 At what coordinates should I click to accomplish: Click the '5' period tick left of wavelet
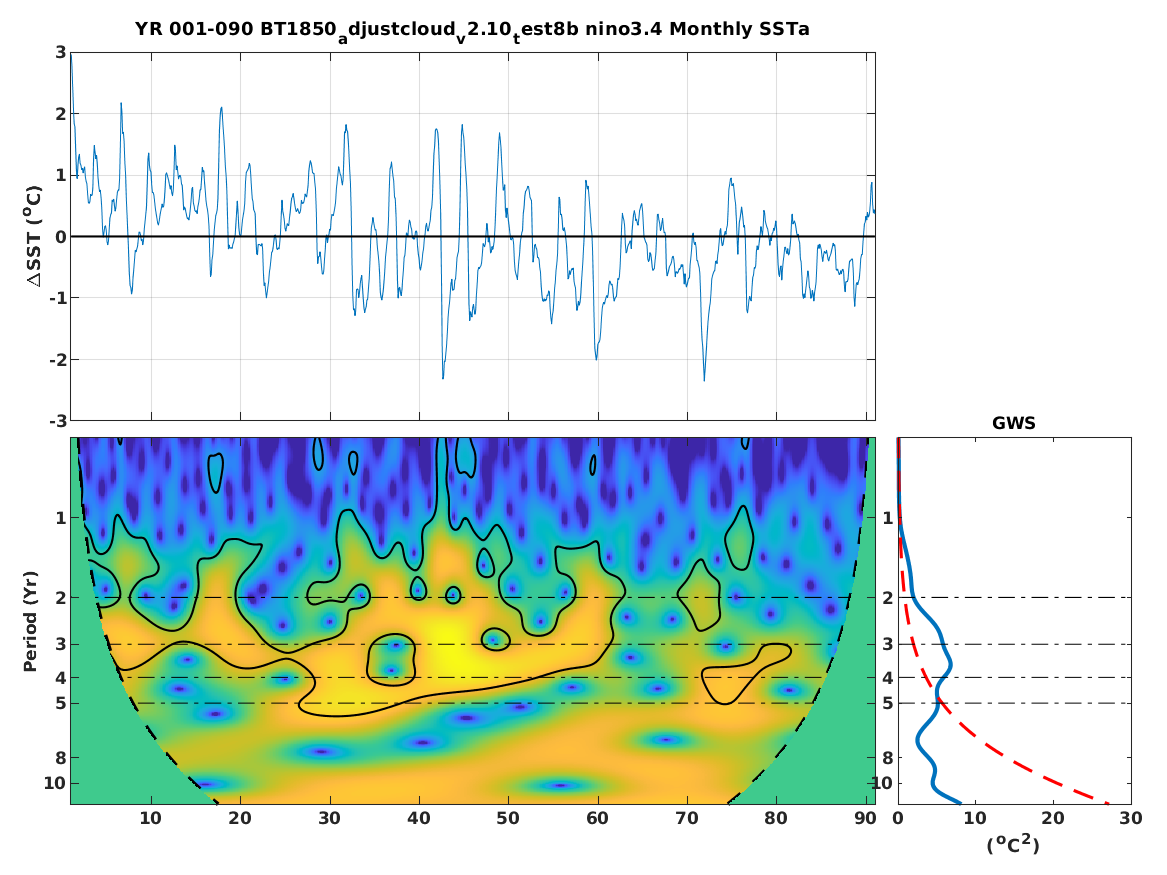(x=61, y=703)
